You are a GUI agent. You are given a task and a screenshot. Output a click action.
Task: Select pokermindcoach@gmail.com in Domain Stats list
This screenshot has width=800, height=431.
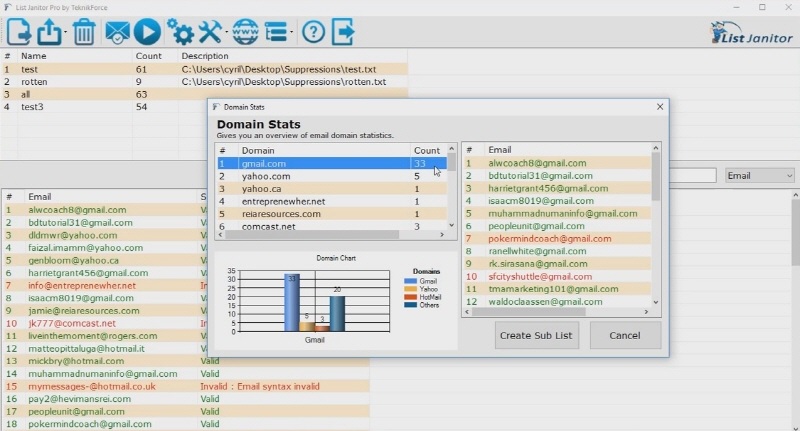[549, 239]
